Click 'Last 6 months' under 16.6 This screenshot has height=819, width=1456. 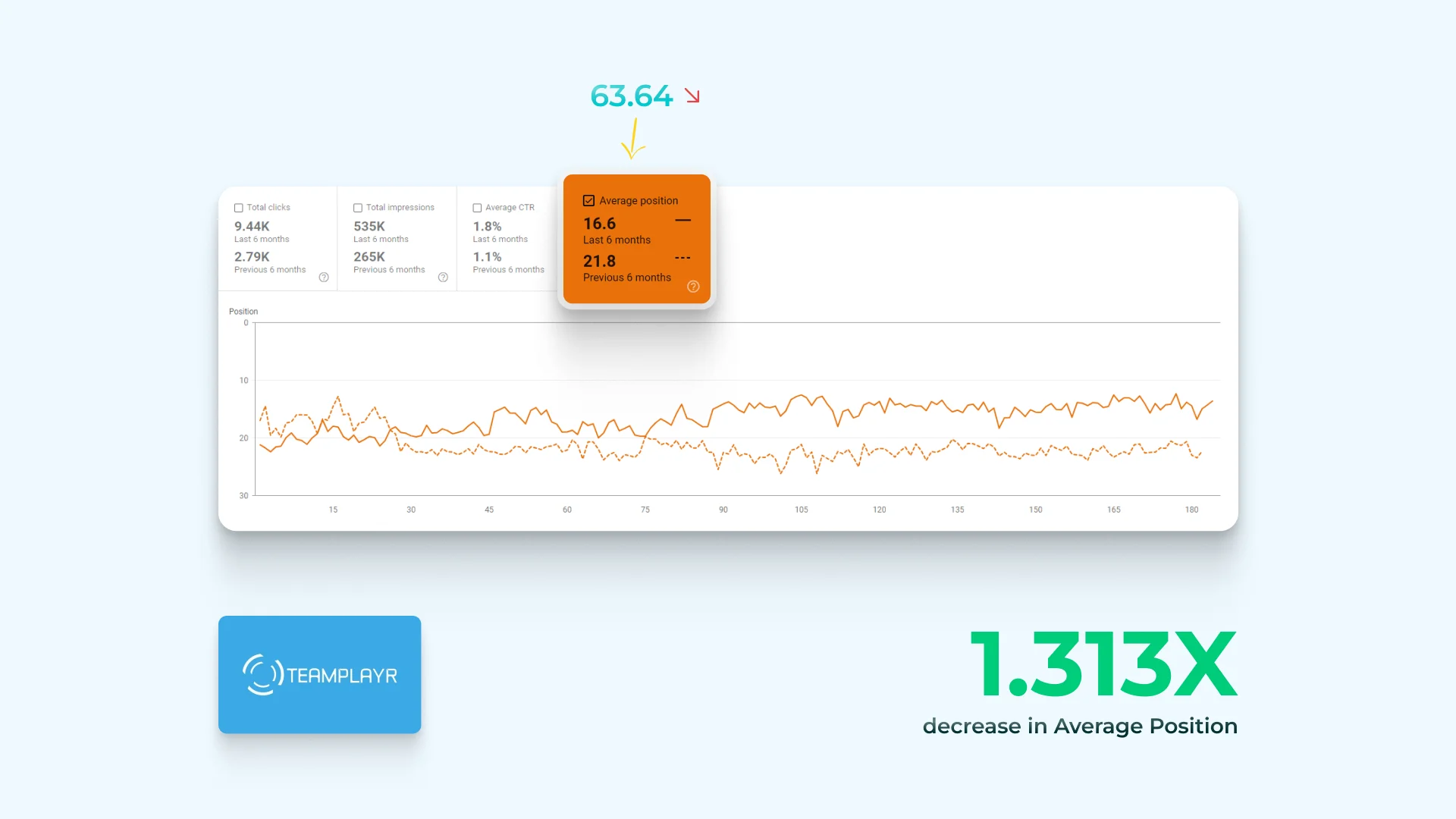617,240
